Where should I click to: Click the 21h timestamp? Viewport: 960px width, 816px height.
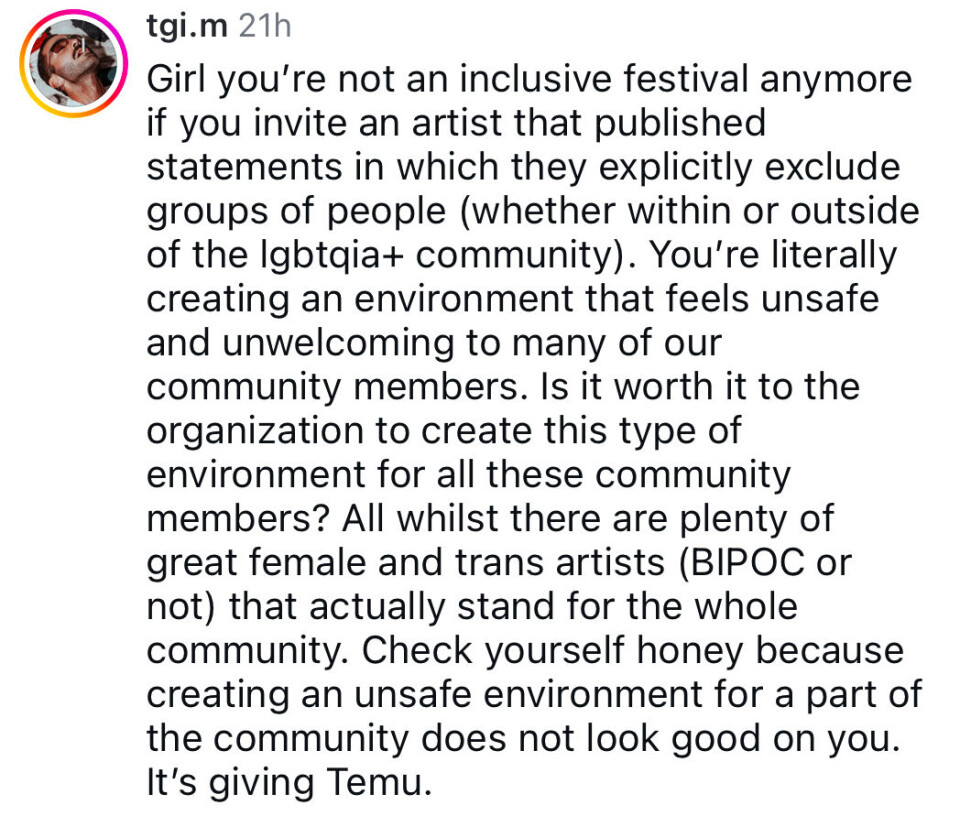click(x=264, y=27)
